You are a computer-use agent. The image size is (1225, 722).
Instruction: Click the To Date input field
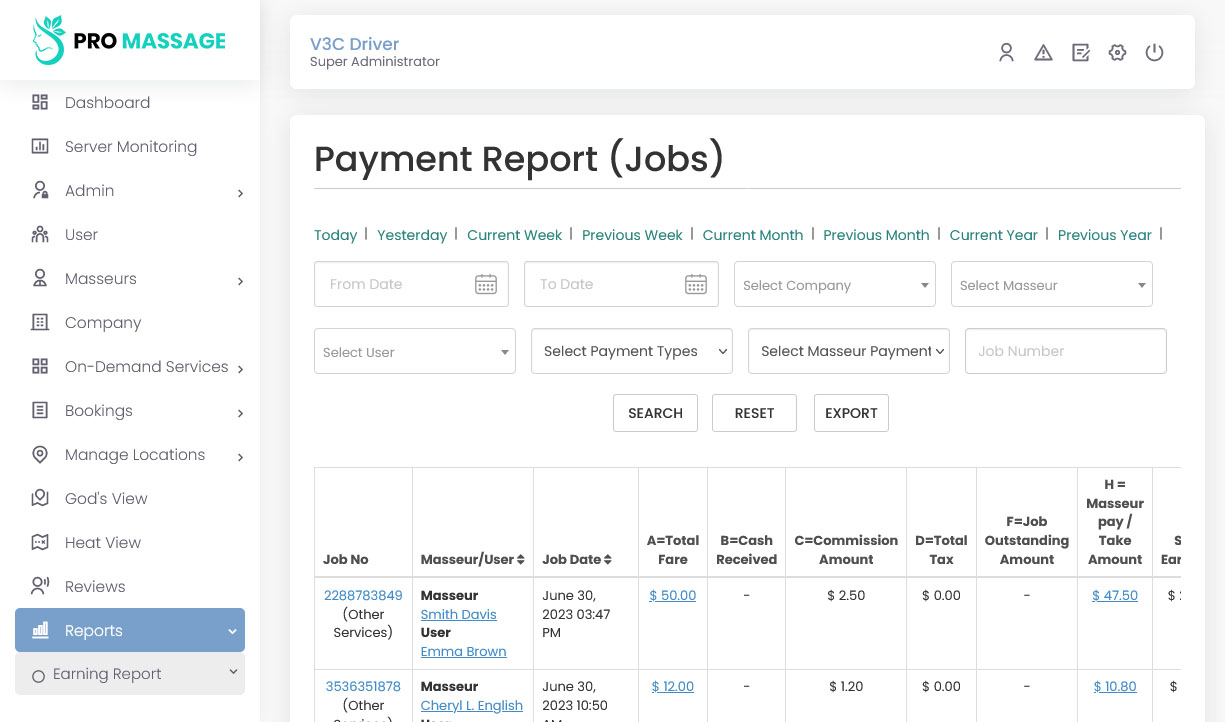(621, 284)
